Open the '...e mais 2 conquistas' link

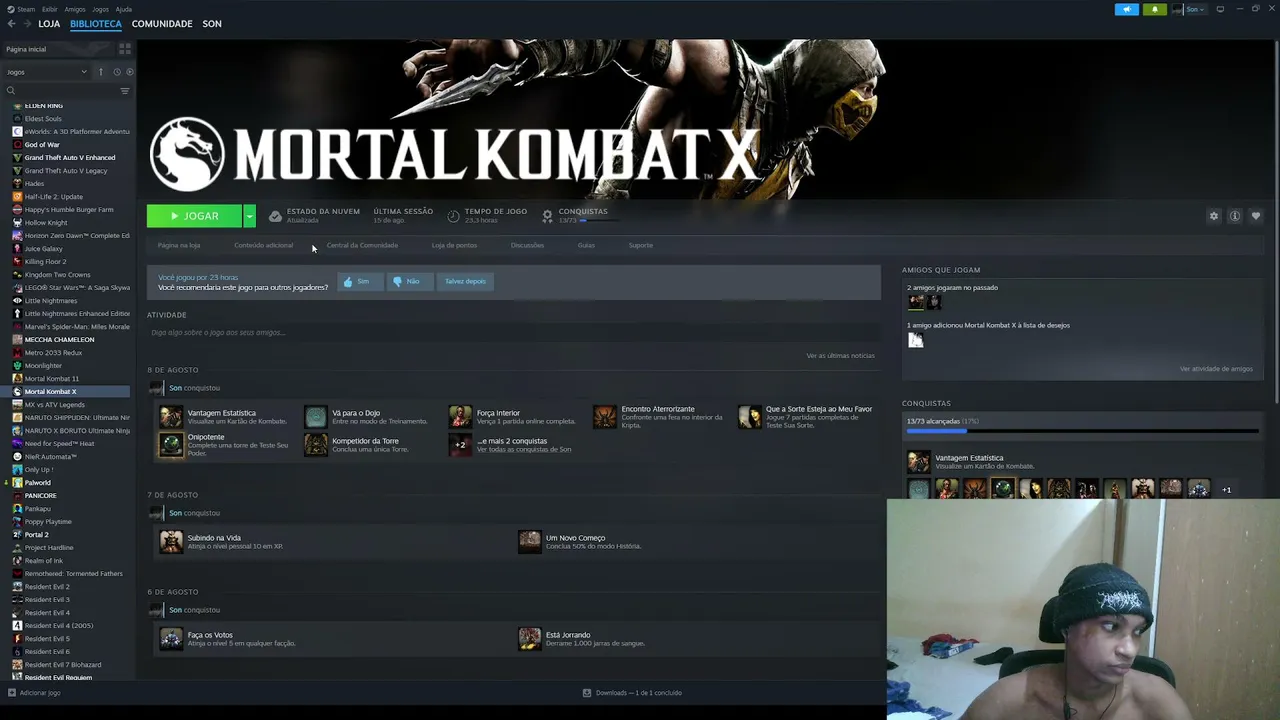(512, 441)
